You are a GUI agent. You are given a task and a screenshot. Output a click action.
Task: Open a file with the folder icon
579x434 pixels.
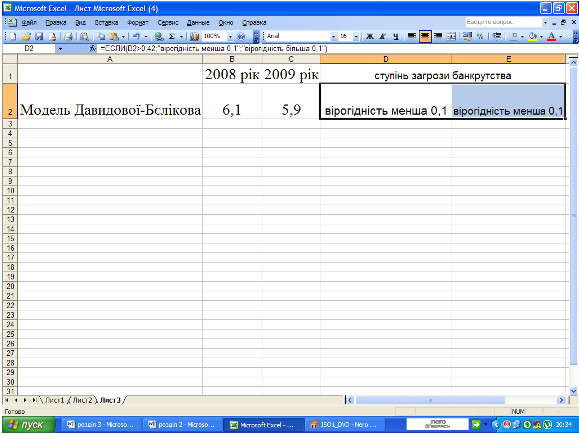click(x=26, y=37)
